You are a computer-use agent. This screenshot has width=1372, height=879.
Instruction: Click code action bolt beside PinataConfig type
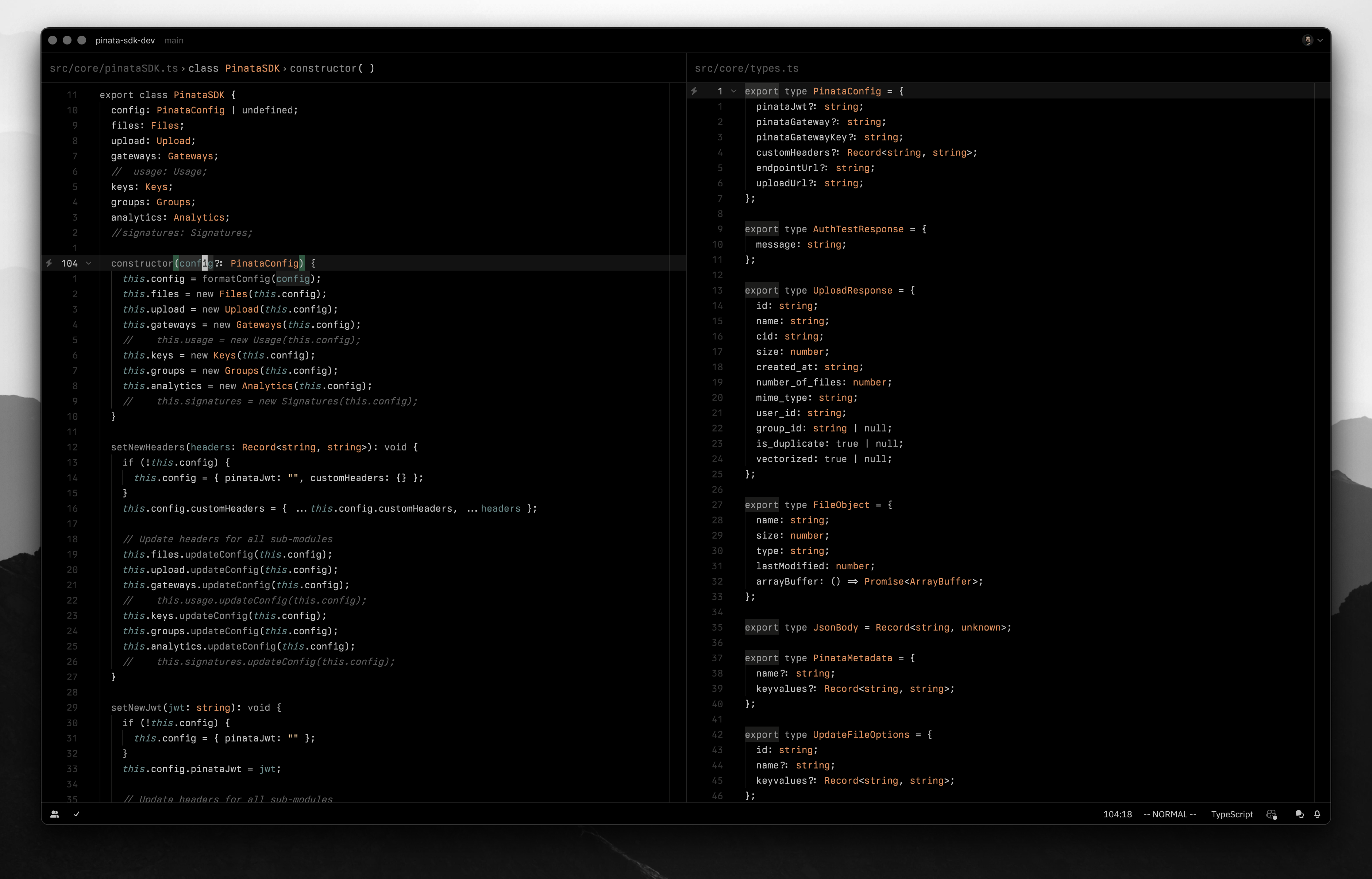point(694,91)
